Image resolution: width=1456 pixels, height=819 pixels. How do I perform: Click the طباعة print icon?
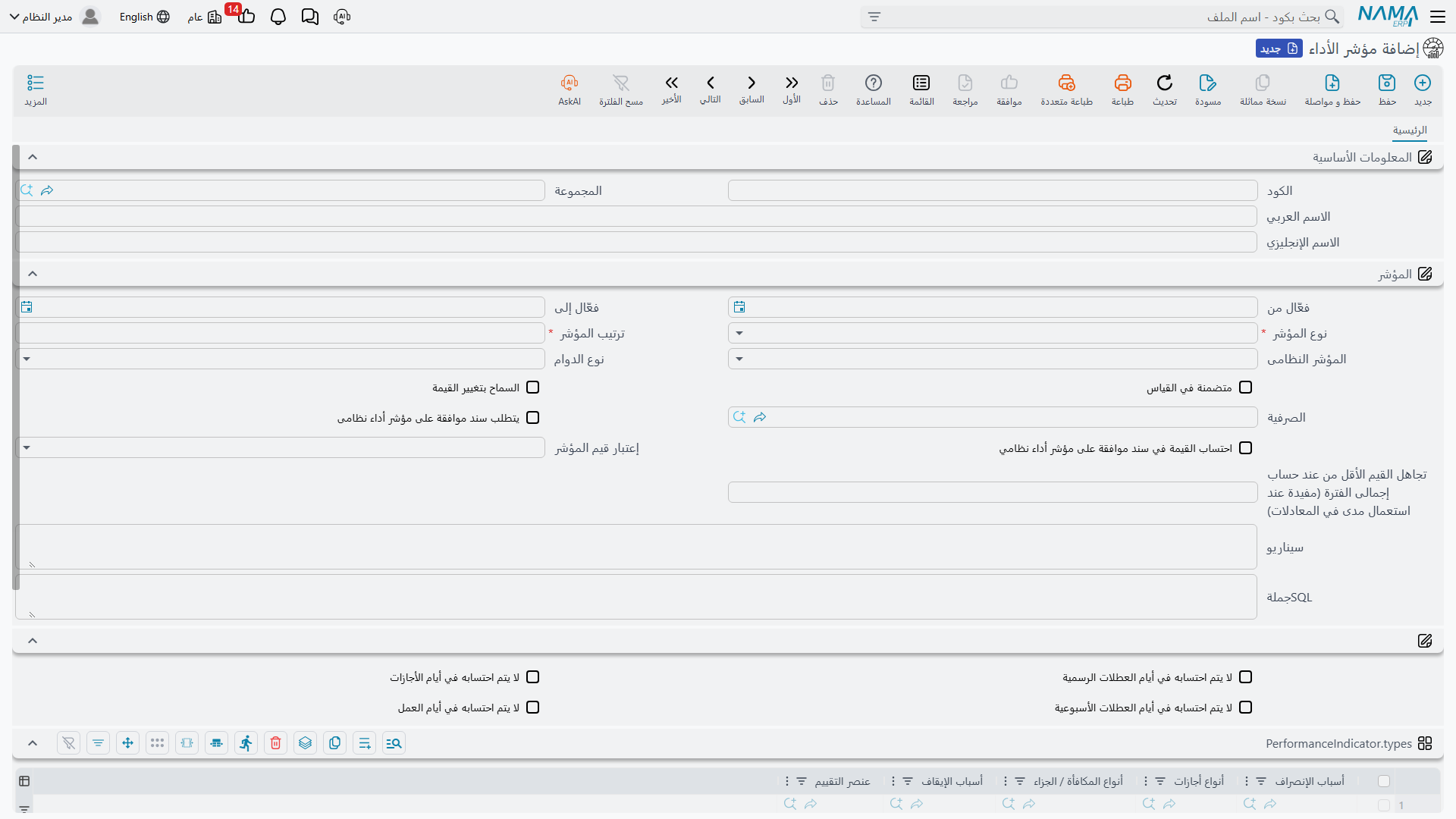(x=1122, y=83)
